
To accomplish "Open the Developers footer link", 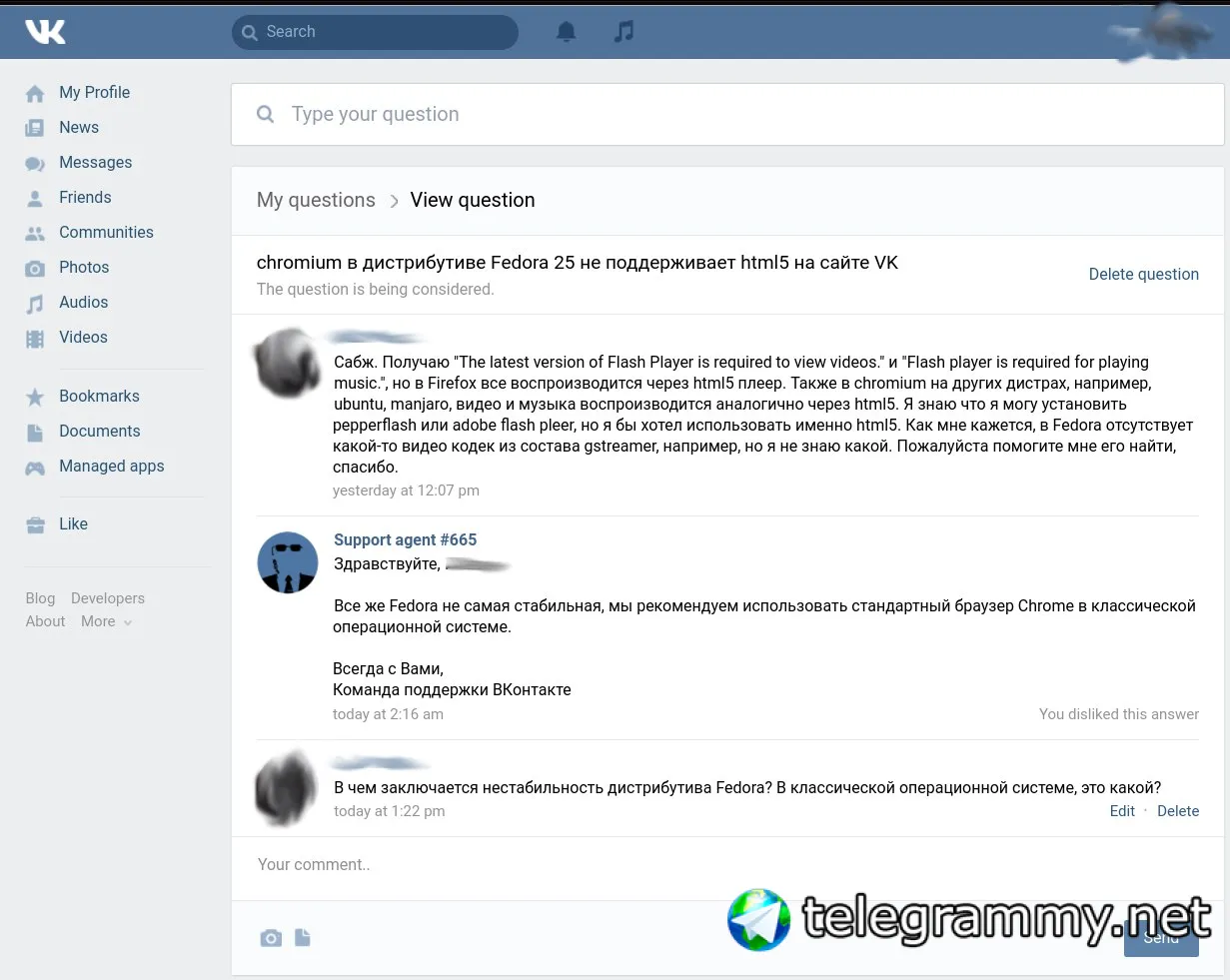I will (108, 598).
